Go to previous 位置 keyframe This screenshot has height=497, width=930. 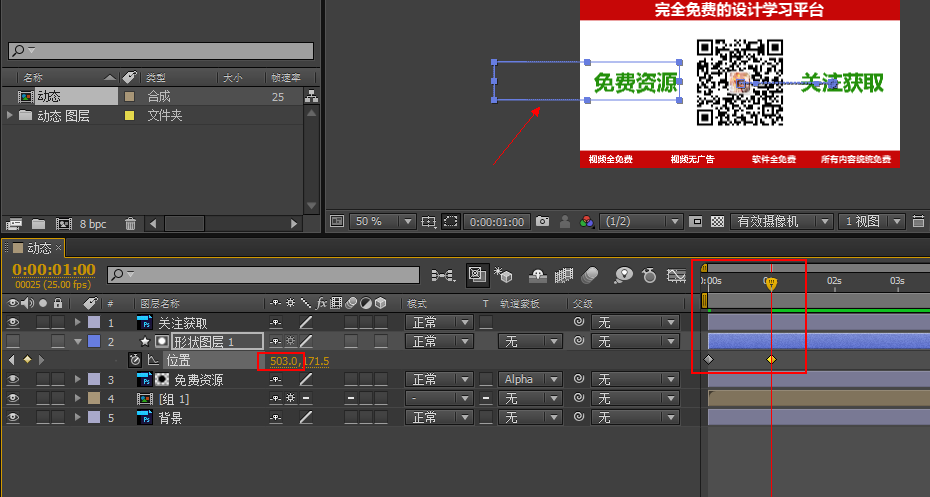11,360
